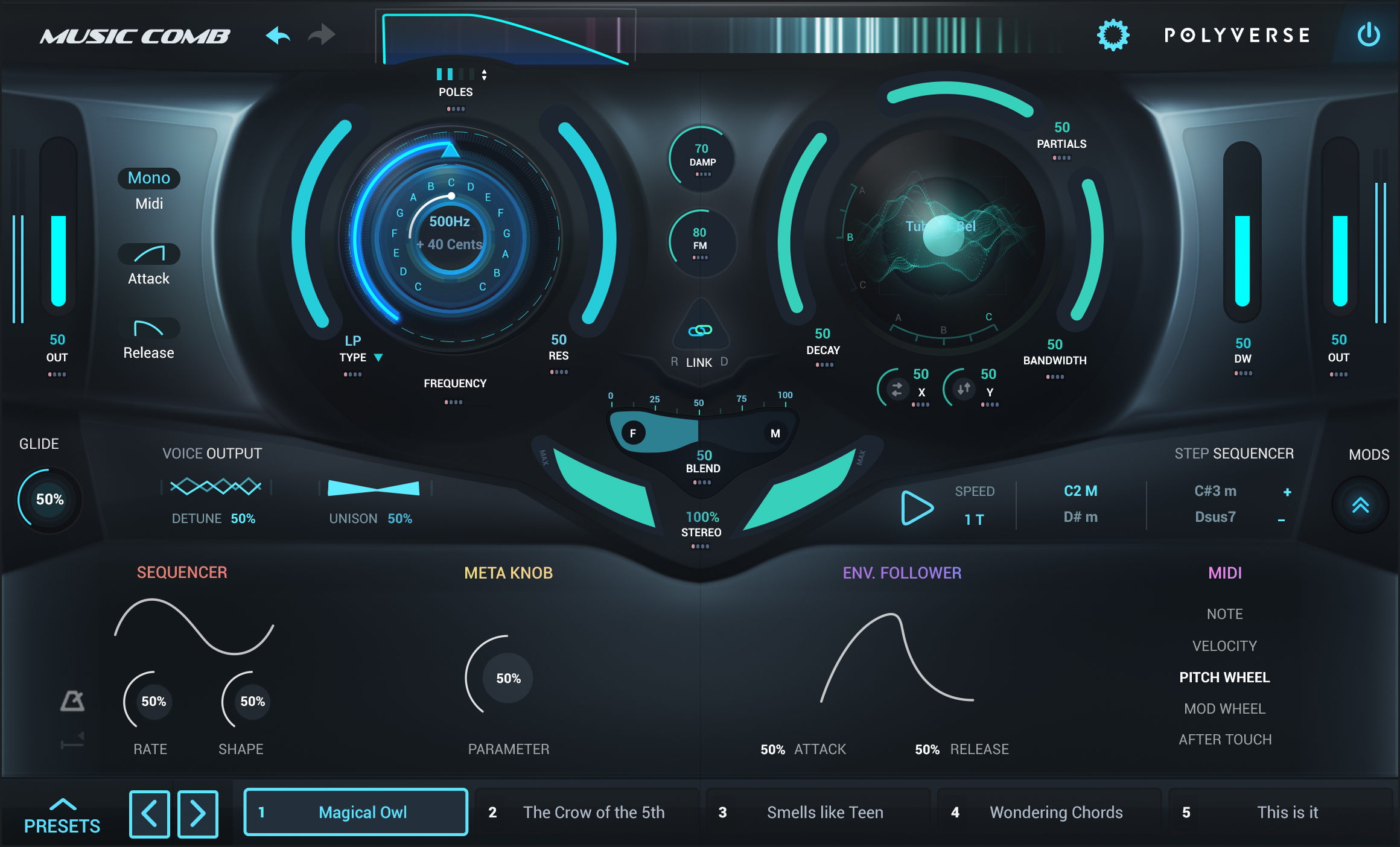Choose VELOCITY as MIDI source
The width and height of the screenshot is (1400, 847).
(1224, 646)
